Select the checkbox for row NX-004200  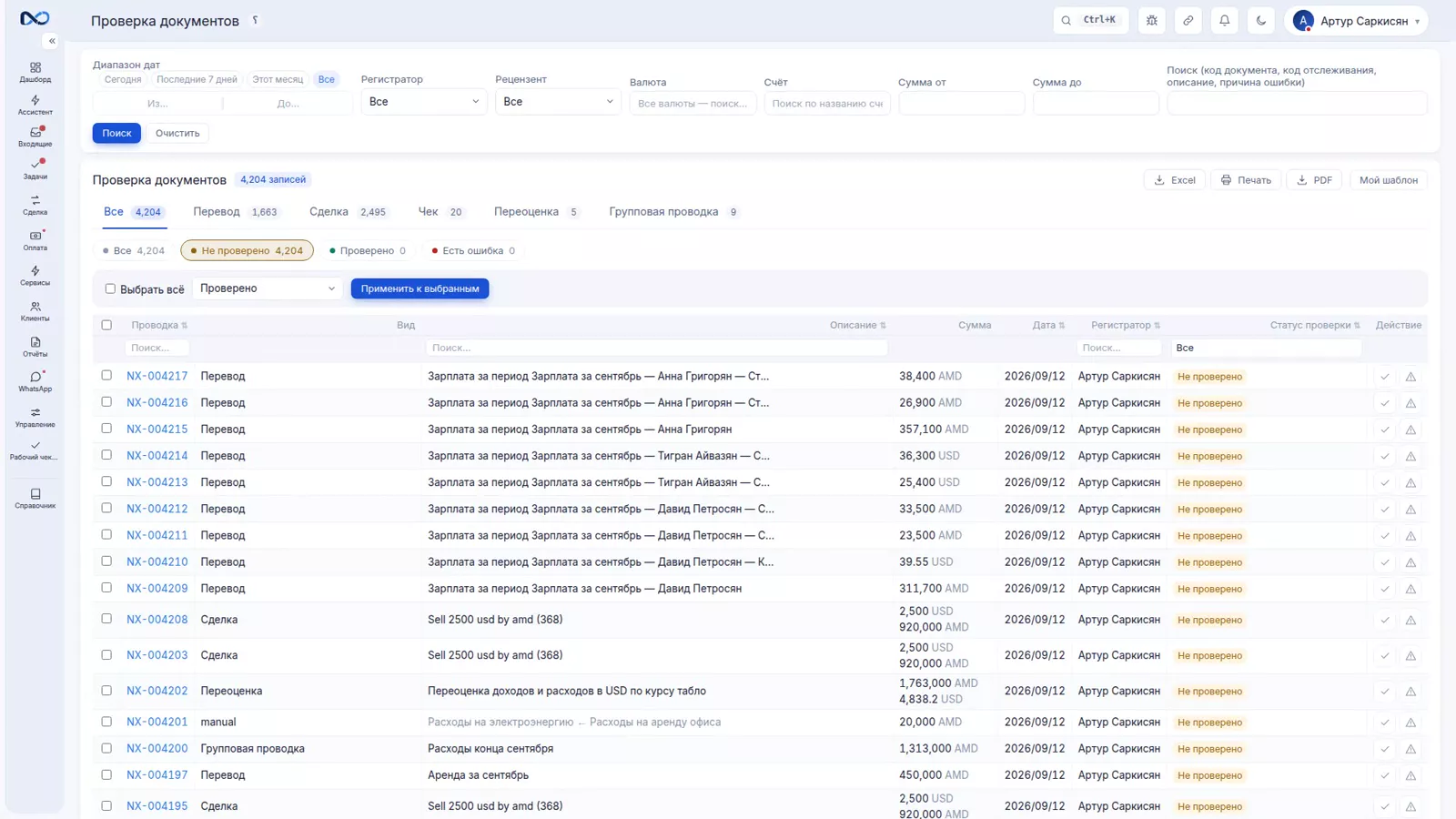[x=106, y=748]
